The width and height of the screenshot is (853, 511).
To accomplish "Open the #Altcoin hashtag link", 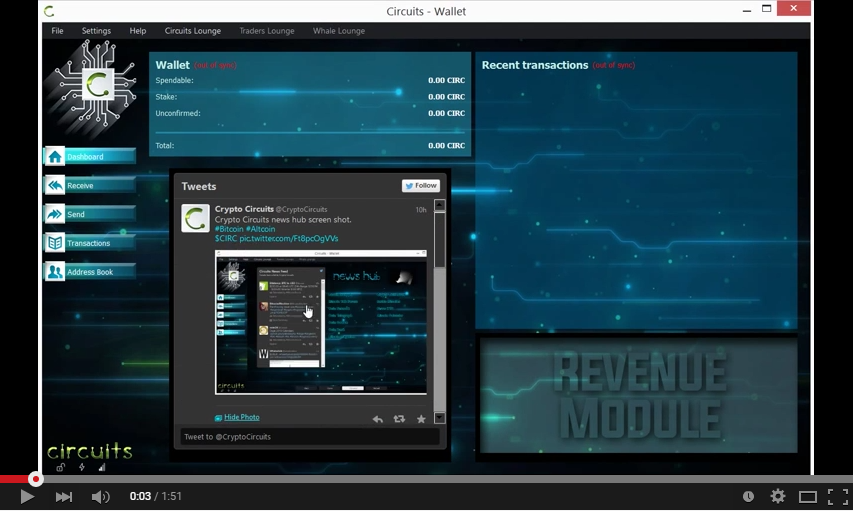I will pyautogui.click(x=261, y=229).
